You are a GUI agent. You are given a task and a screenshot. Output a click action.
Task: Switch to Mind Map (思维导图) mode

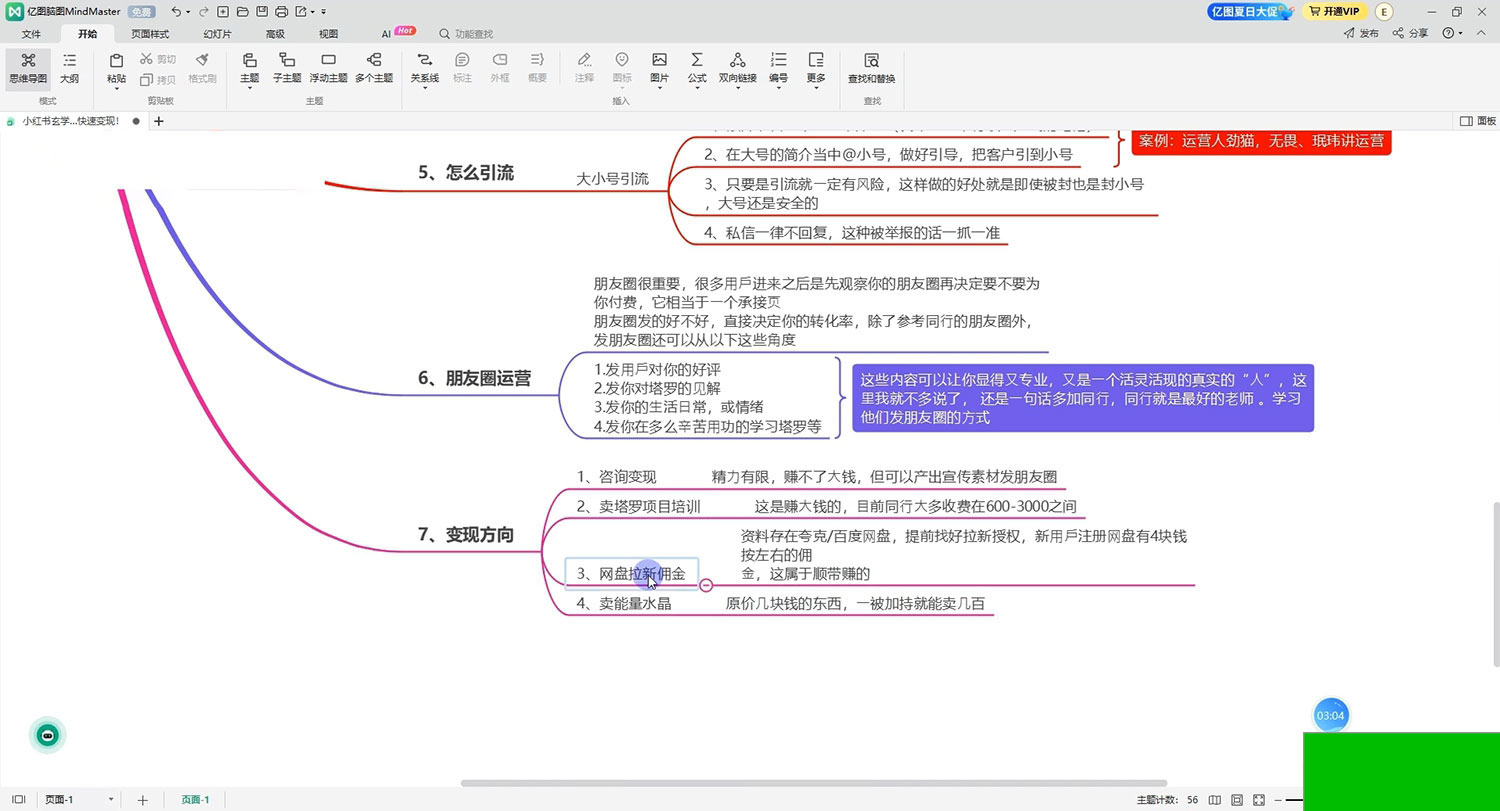click(x=28, y=67)
